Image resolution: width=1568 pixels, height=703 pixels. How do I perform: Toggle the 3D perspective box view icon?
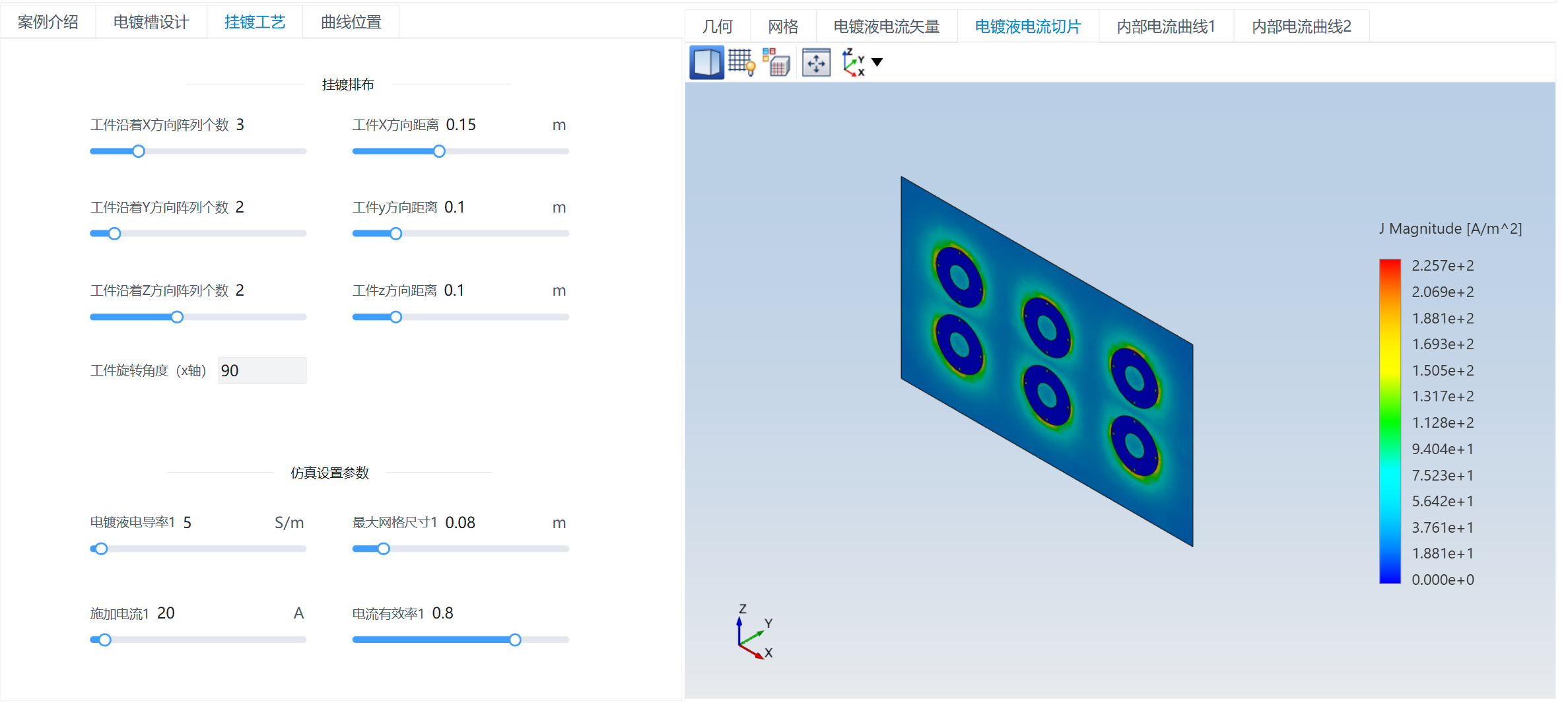[x=706, y=63]
